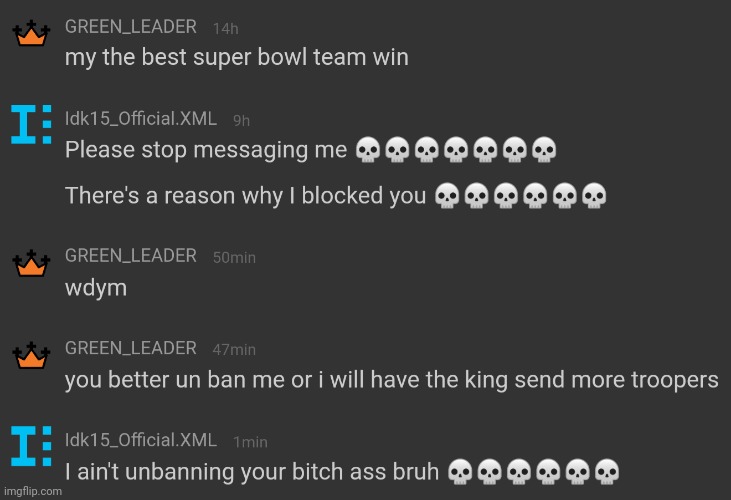The image size is (731, 500).
Task: Click Idk15_Official.XML's blue icon on the 9h message
Action: tap(31, 124)
